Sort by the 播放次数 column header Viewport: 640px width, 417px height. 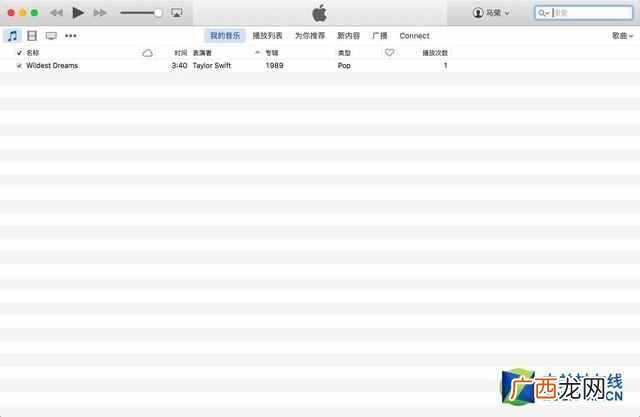(435, 53)
